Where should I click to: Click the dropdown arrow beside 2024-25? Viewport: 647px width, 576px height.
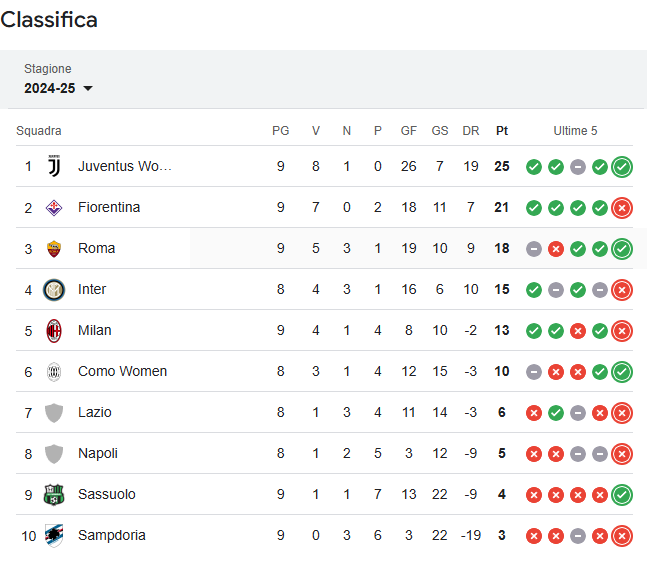pyautogui.click(x=88, y=88)
